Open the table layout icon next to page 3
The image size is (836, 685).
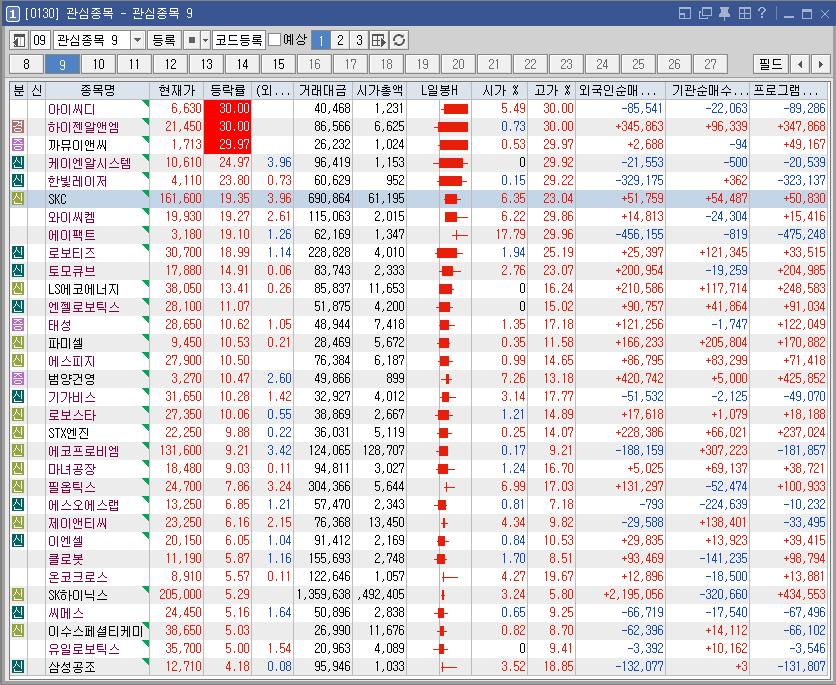[x=379, y=40]
